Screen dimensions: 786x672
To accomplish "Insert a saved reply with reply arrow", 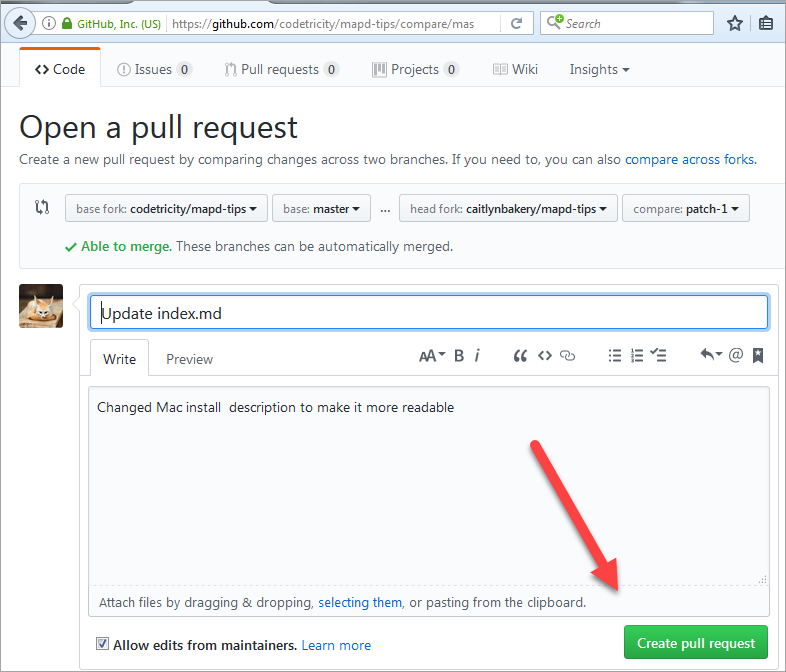I will (x=711, y=355).
